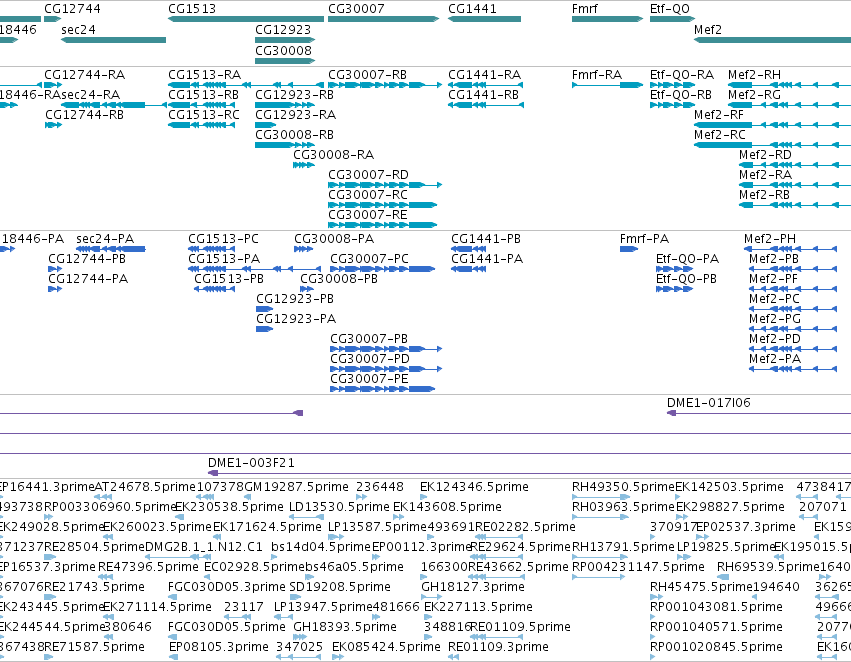Click protein CG30007-PB
The image size is (851, 662).
[x=369, y=339]
